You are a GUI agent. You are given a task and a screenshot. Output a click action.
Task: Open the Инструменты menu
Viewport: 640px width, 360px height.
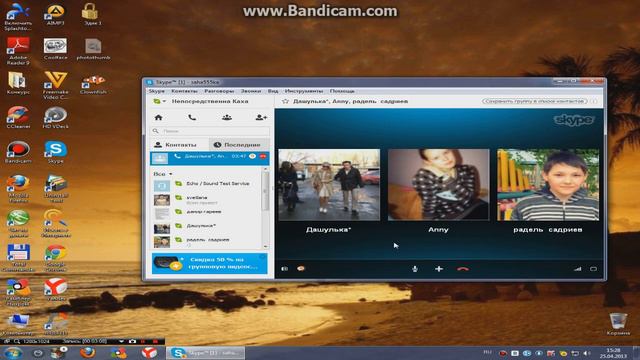[304, 91]
